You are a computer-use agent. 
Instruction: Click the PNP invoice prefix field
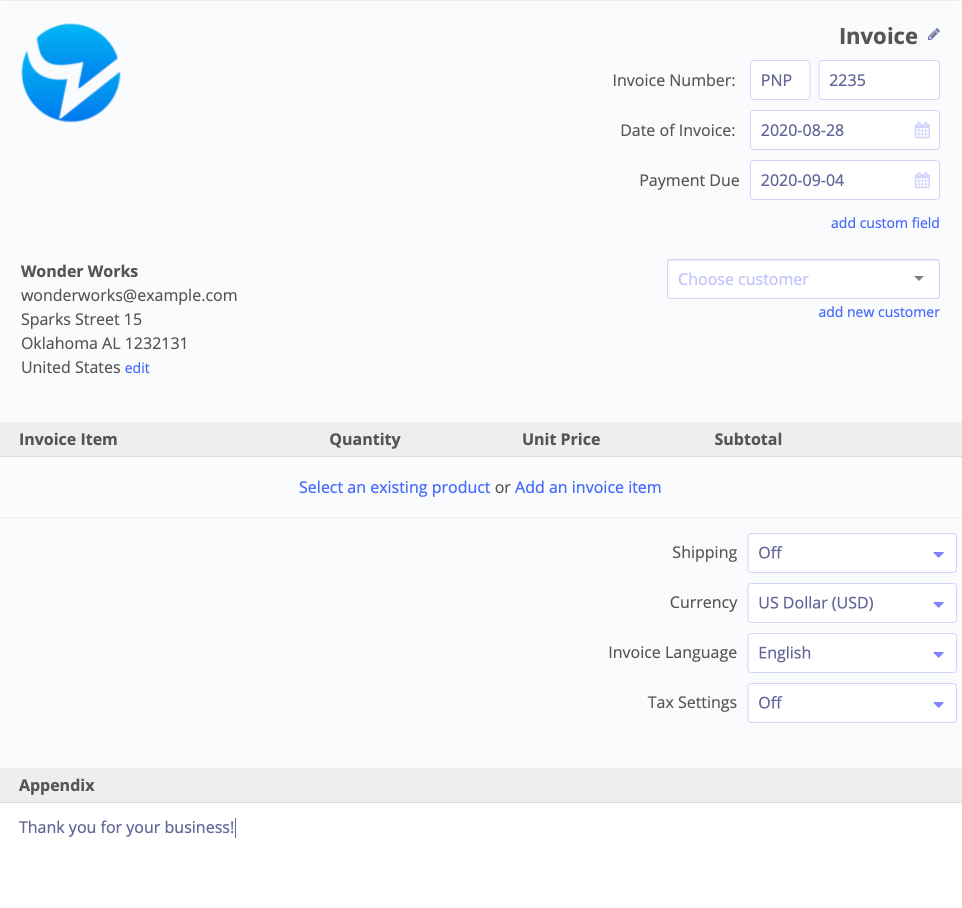780,79
